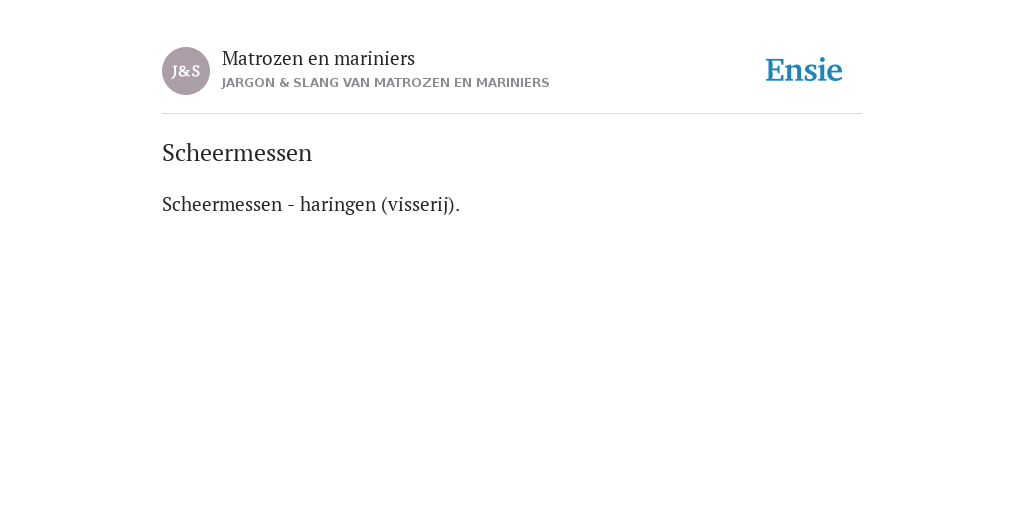The height and width of the screenshot is (512, 1024).
Task: Click the letter S inside the avatar circle
Action: 196,71
